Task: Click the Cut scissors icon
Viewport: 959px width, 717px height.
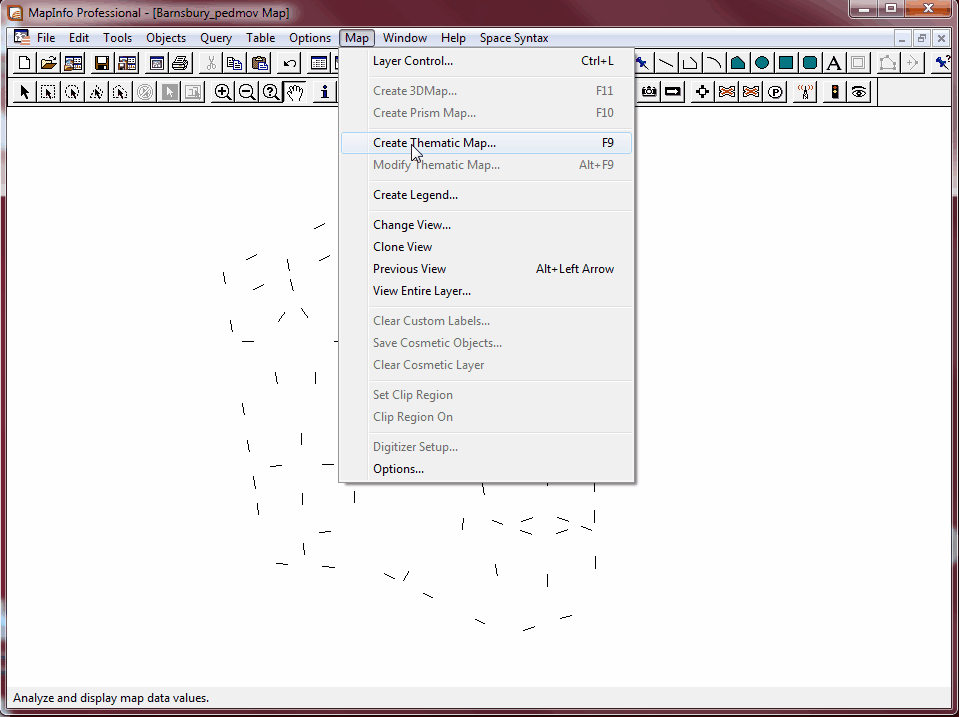Action: pyautogui.click(x=210, y=62)
